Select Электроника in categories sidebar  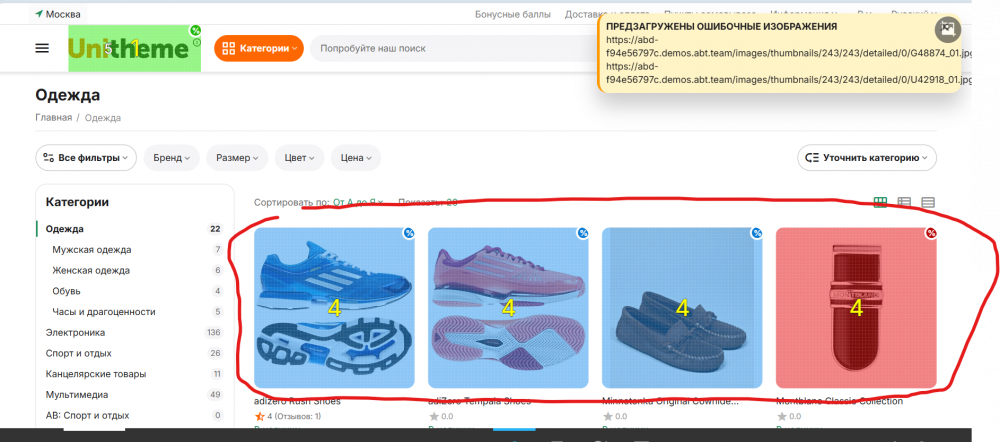pos(75,332)
